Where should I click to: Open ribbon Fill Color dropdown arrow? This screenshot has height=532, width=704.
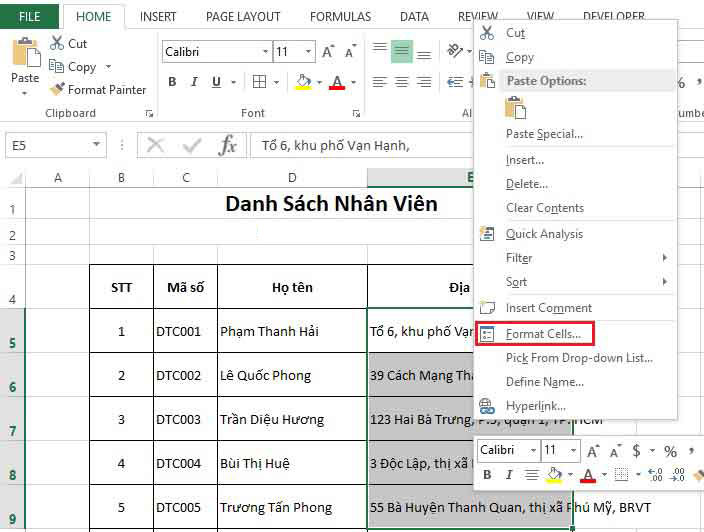(x=319, y=82)
